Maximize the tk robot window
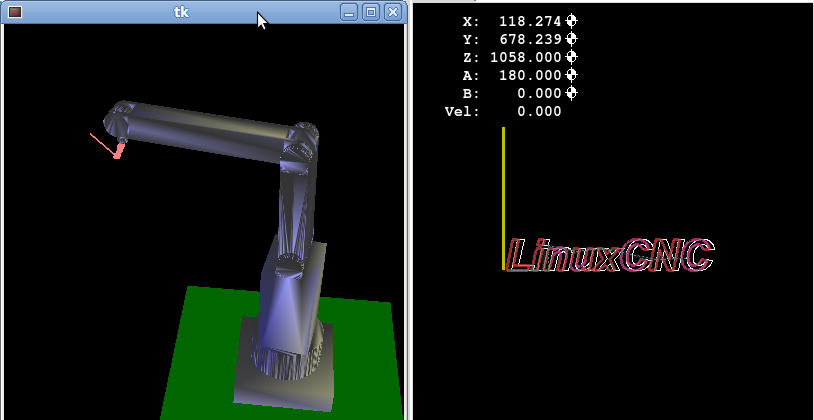Viewport: 814px width, 420px height. click(x=371, y=12)
